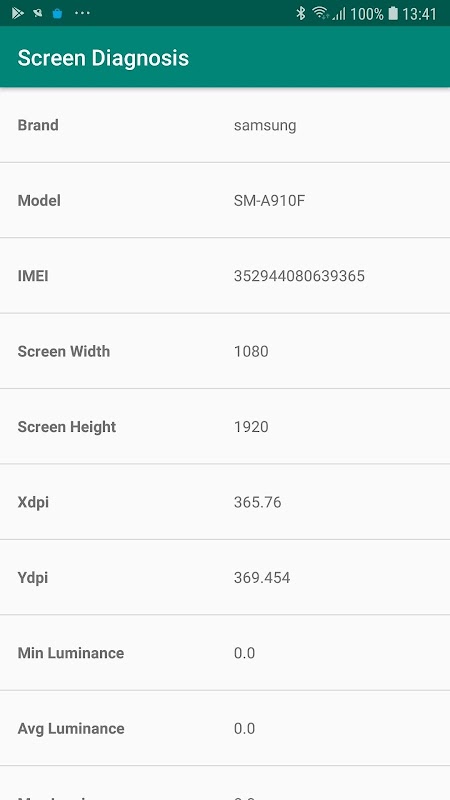This screenshot has width=450, height=800.
Task: Click the Screen Diagnosis title
Action: [103, 58]
